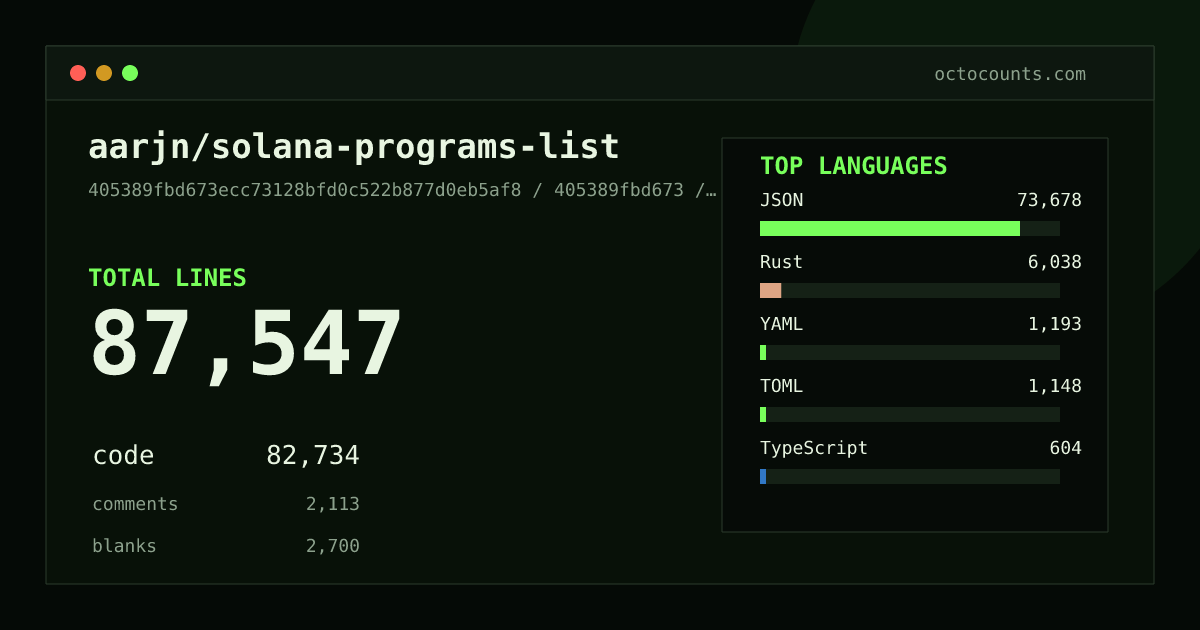Click the 82,734 code count
The height and width of the screenshot is (630, 1200).
[313, 456]
